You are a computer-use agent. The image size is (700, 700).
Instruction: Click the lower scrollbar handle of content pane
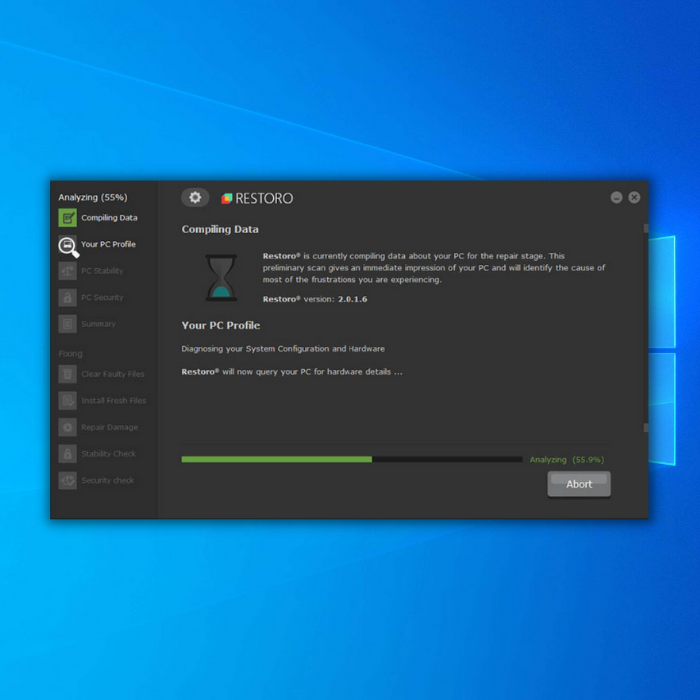pos(646,428)
